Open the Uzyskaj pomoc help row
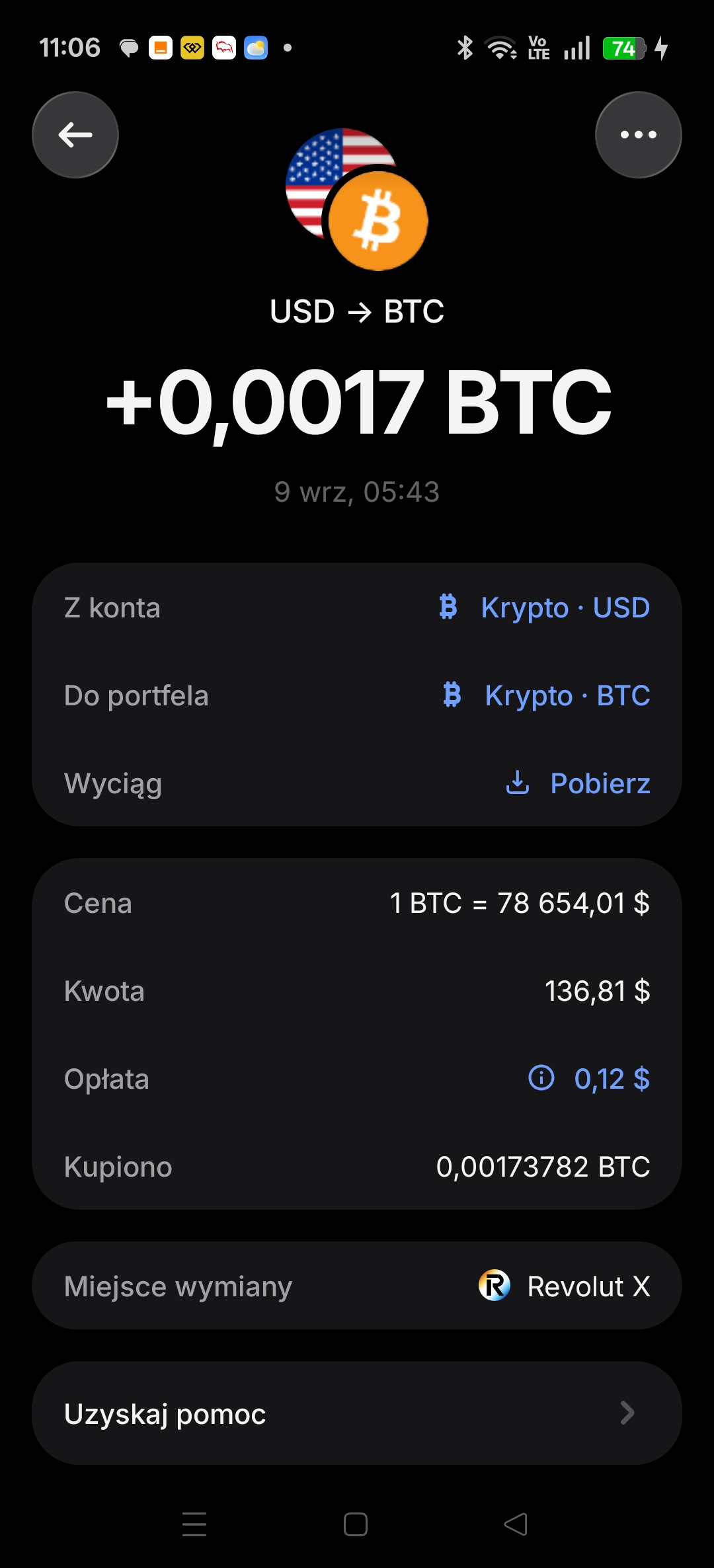 pyautogui.click(x=357, y=1413)
